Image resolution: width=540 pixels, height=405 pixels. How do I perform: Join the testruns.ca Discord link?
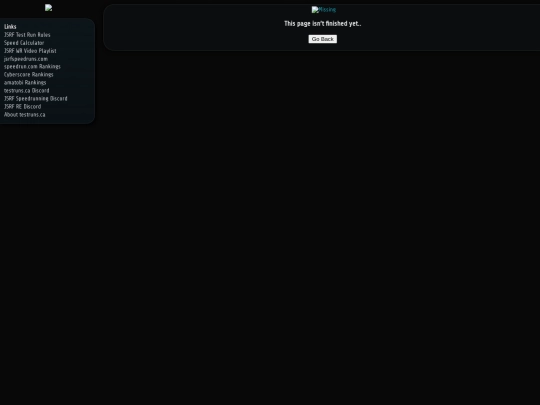click(x=27, y=91)
